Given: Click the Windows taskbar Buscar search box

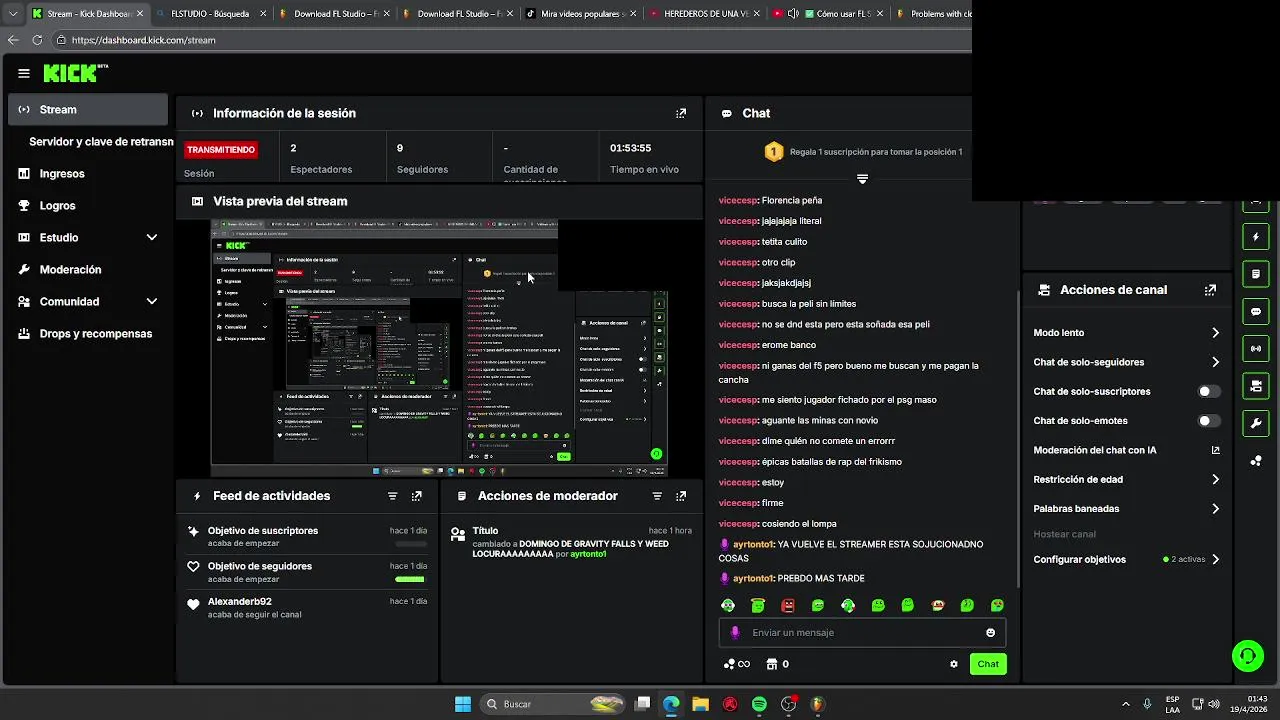Looking at the screenshot, I should click(553, 704).
